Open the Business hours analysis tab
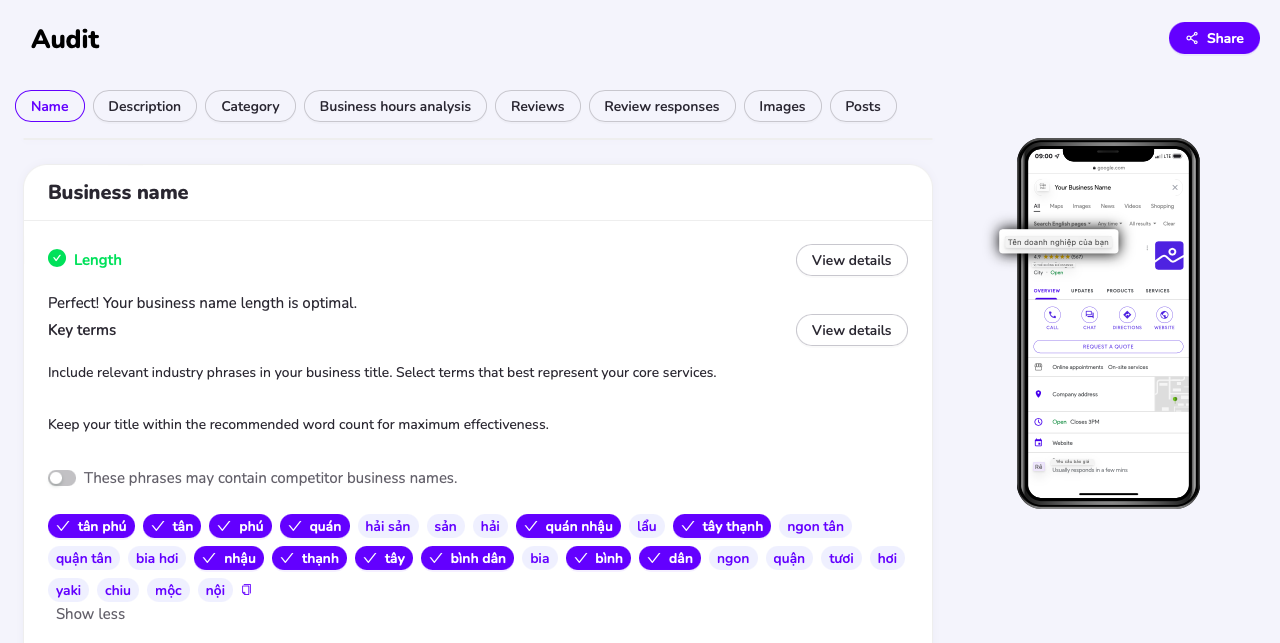 click(x=395, y=106)
